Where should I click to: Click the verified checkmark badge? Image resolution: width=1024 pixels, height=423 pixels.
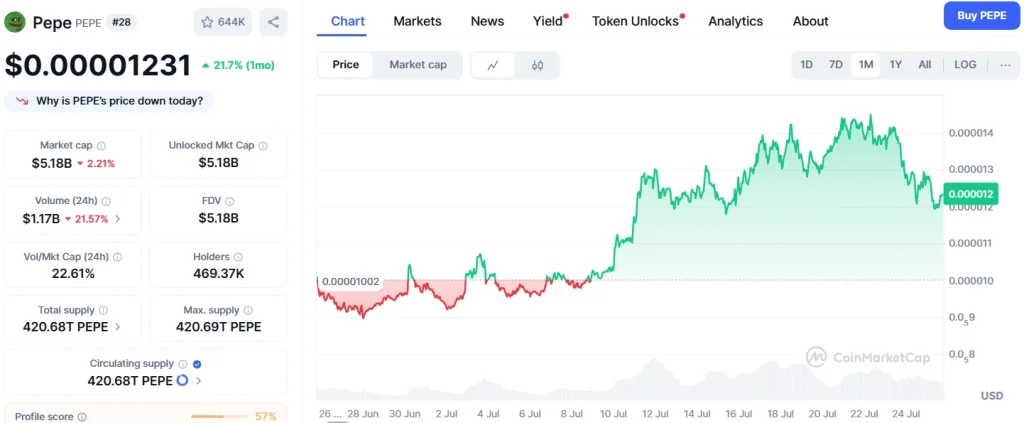[x=197, y=364]
